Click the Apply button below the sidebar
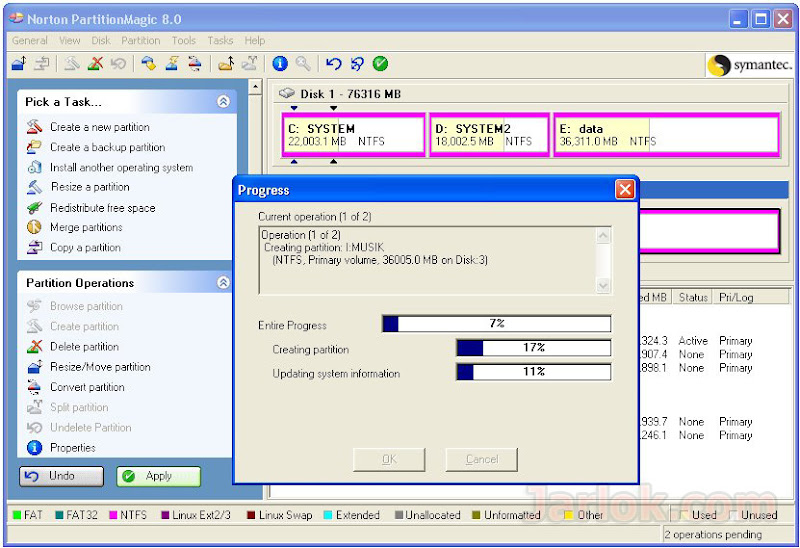Image resolution: width=800 pixels, height=548 pixels. (158, 476)
